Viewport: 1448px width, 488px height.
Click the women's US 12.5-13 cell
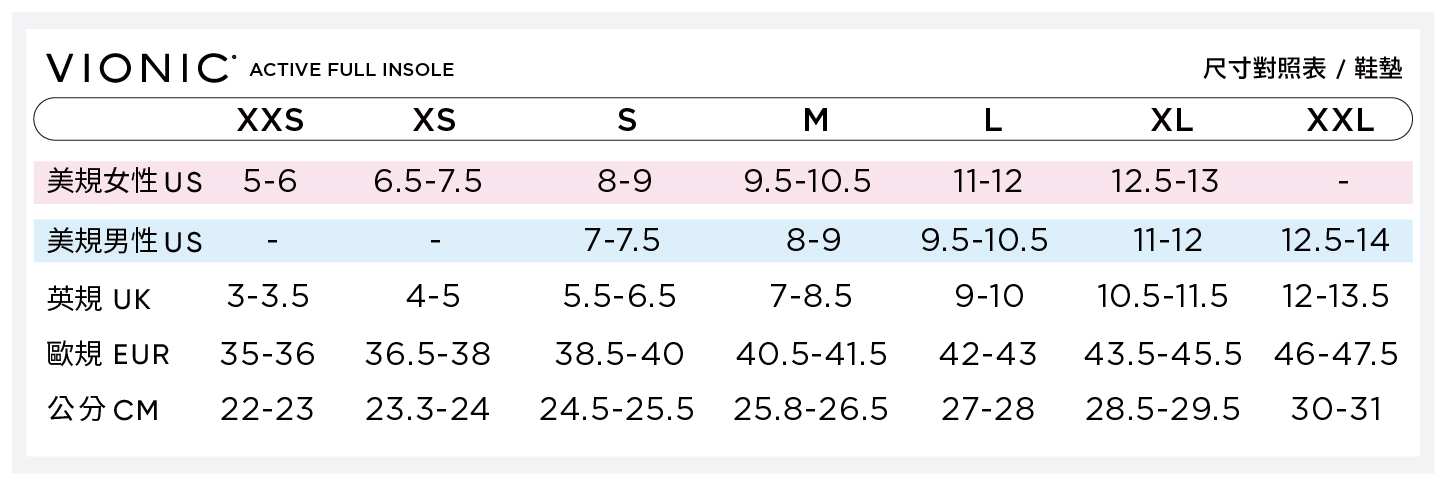pyautogui.click(x=1165, y=182)
